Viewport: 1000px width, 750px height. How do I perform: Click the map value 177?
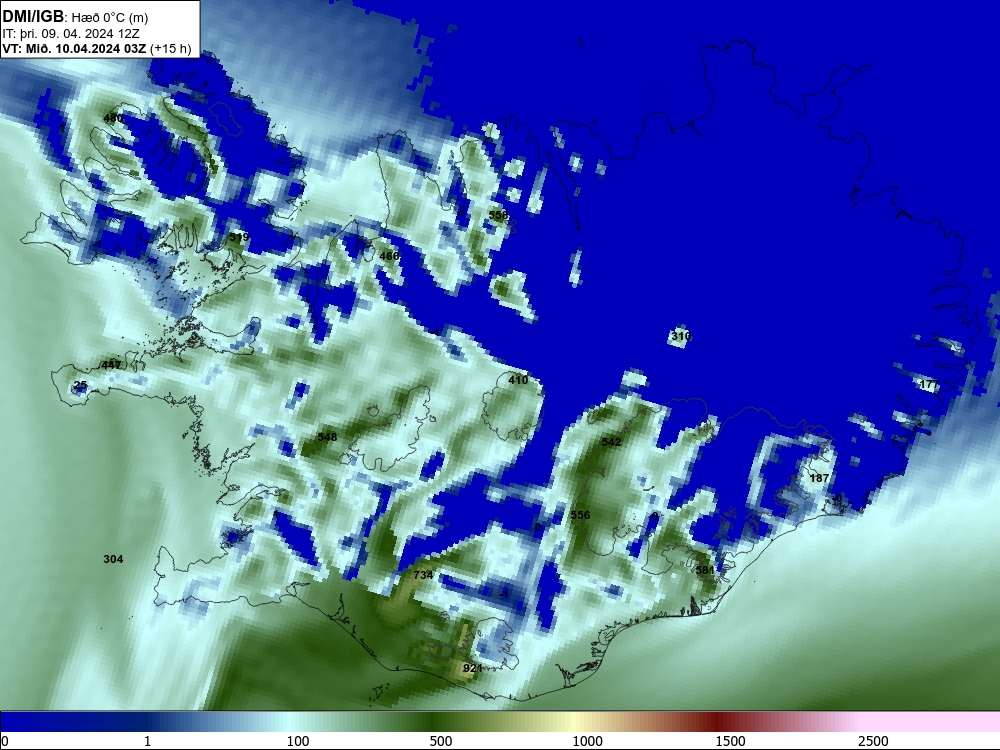point(929,385)
